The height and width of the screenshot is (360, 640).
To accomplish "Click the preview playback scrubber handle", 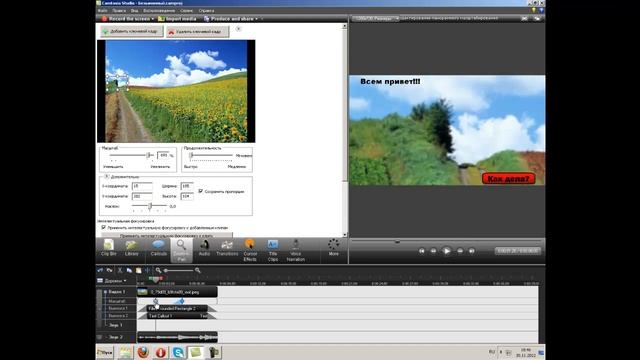I will (397, 242).
